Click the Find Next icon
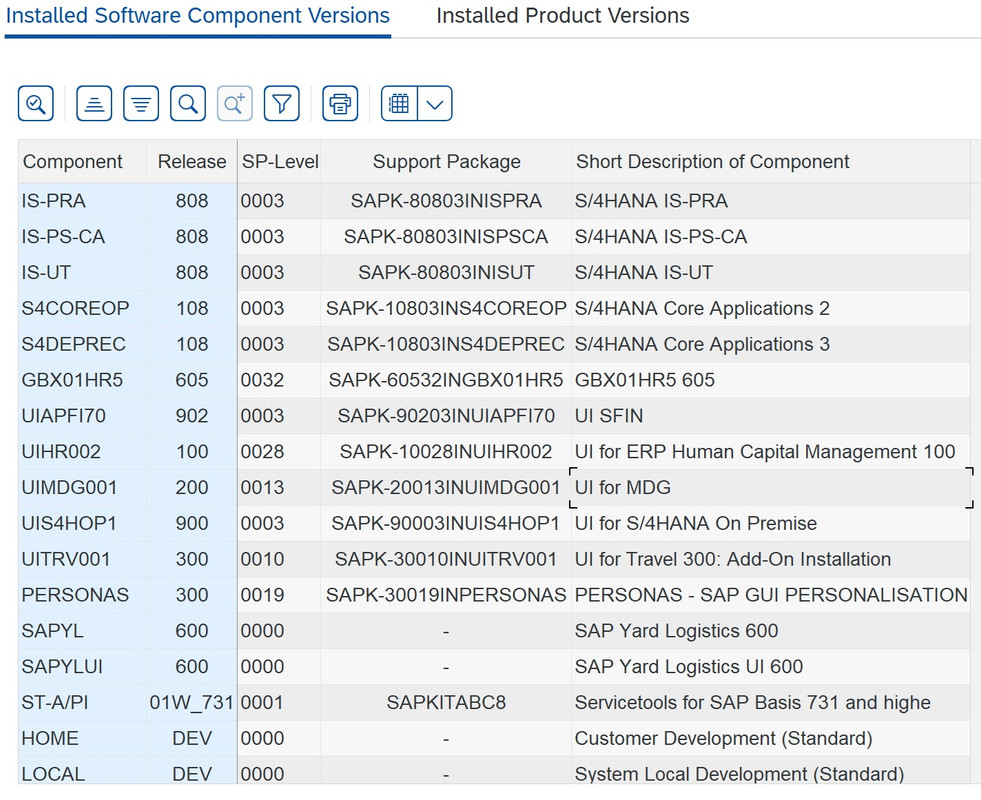The width and height of the screenshot is (981, 800). coord(235,103)
